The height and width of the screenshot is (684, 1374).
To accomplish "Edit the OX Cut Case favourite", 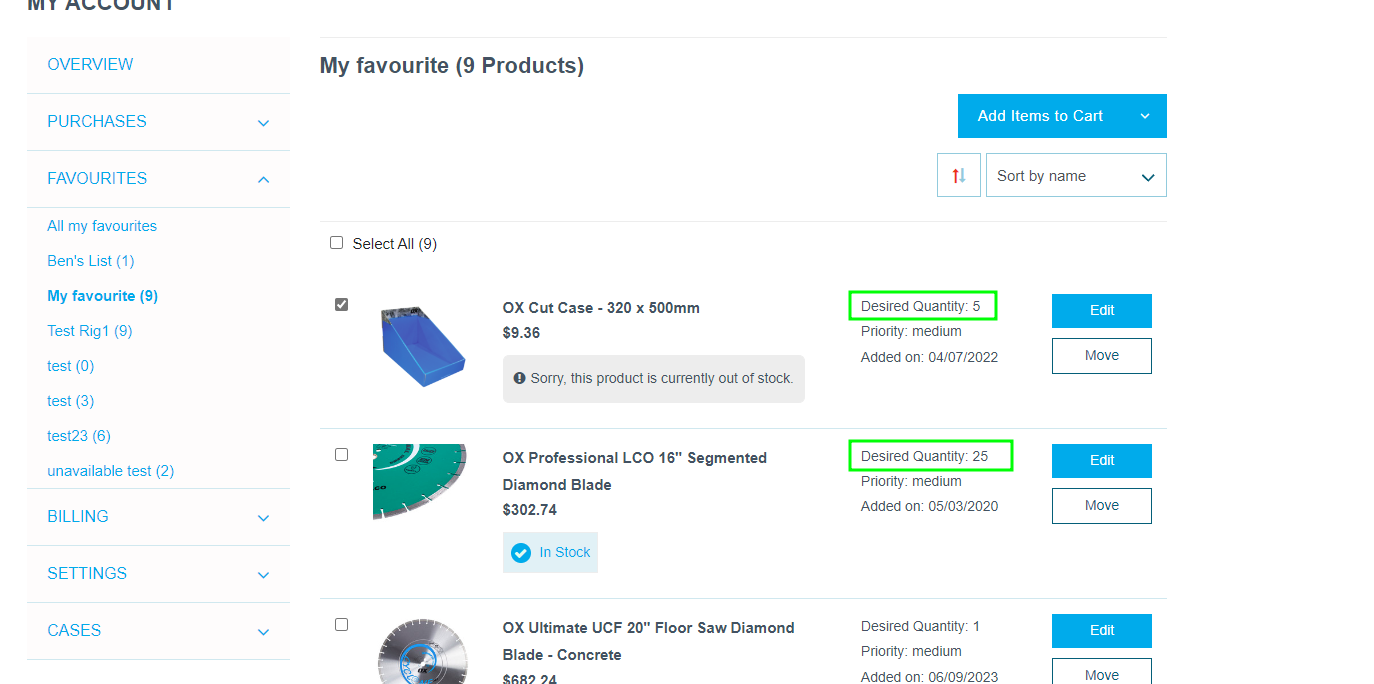I will click(1101, 311).
